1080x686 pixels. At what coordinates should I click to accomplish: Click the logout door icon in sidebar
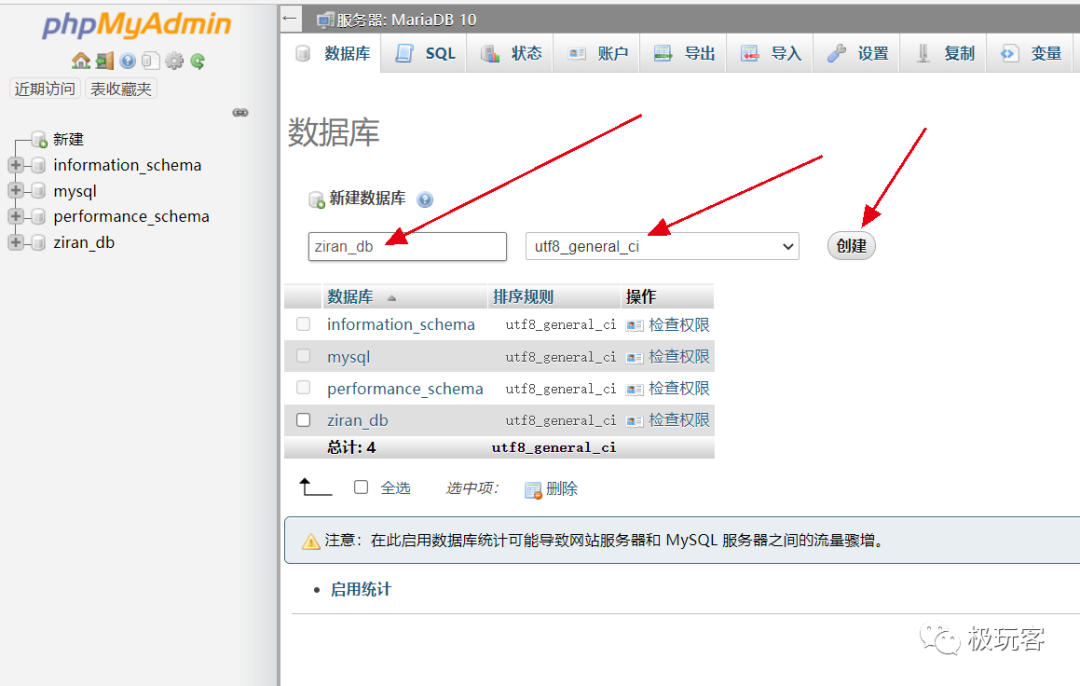[105, 61]
